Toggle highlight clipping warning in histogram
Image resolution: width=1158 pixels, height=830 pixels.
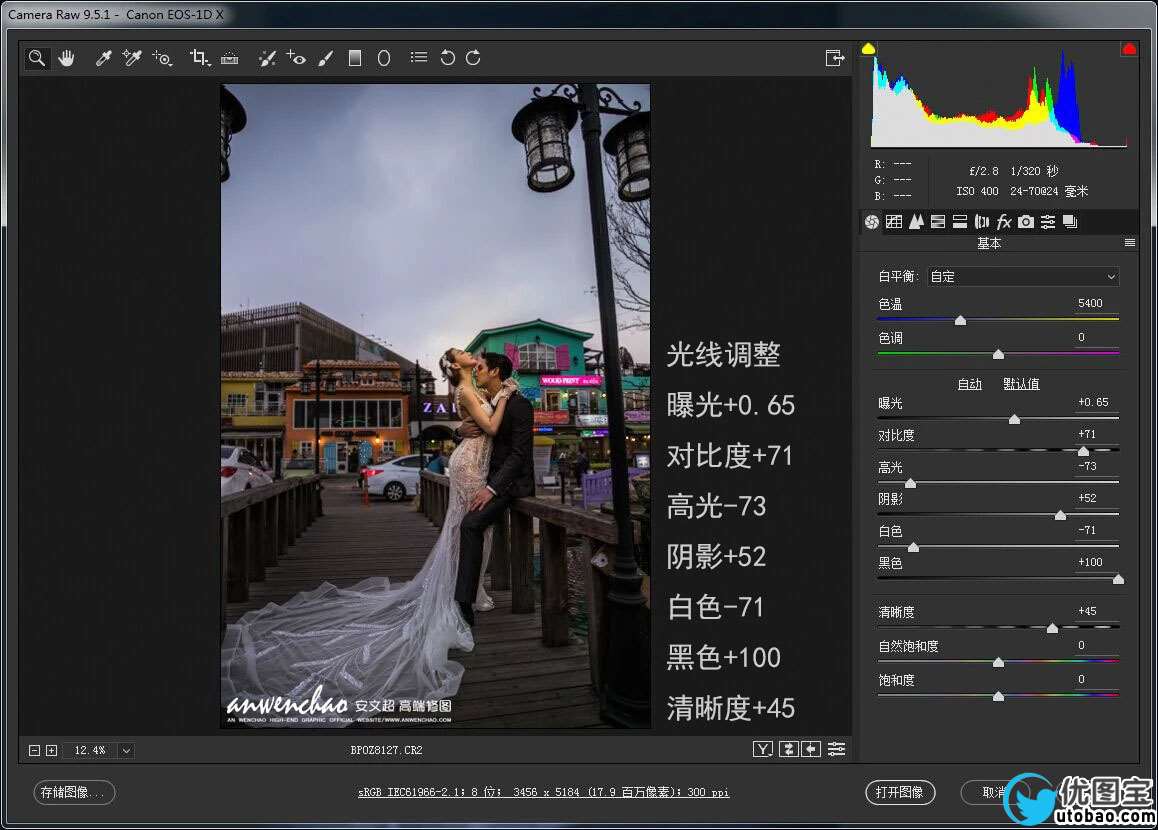[x=1129, y=49]
